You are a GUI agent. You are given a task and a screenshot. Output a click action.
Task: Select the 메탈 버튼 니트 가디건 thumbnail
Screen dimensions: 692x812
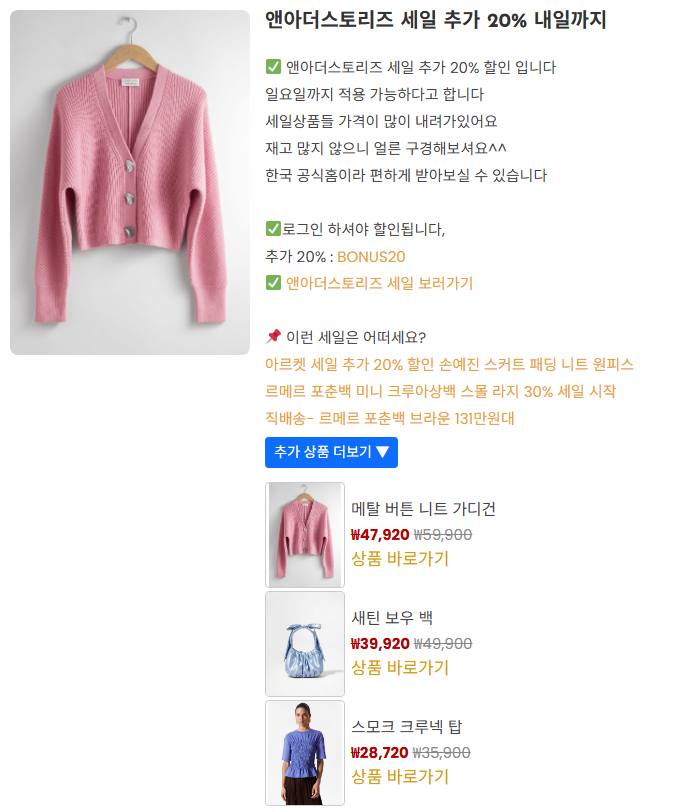pos(305,535)
